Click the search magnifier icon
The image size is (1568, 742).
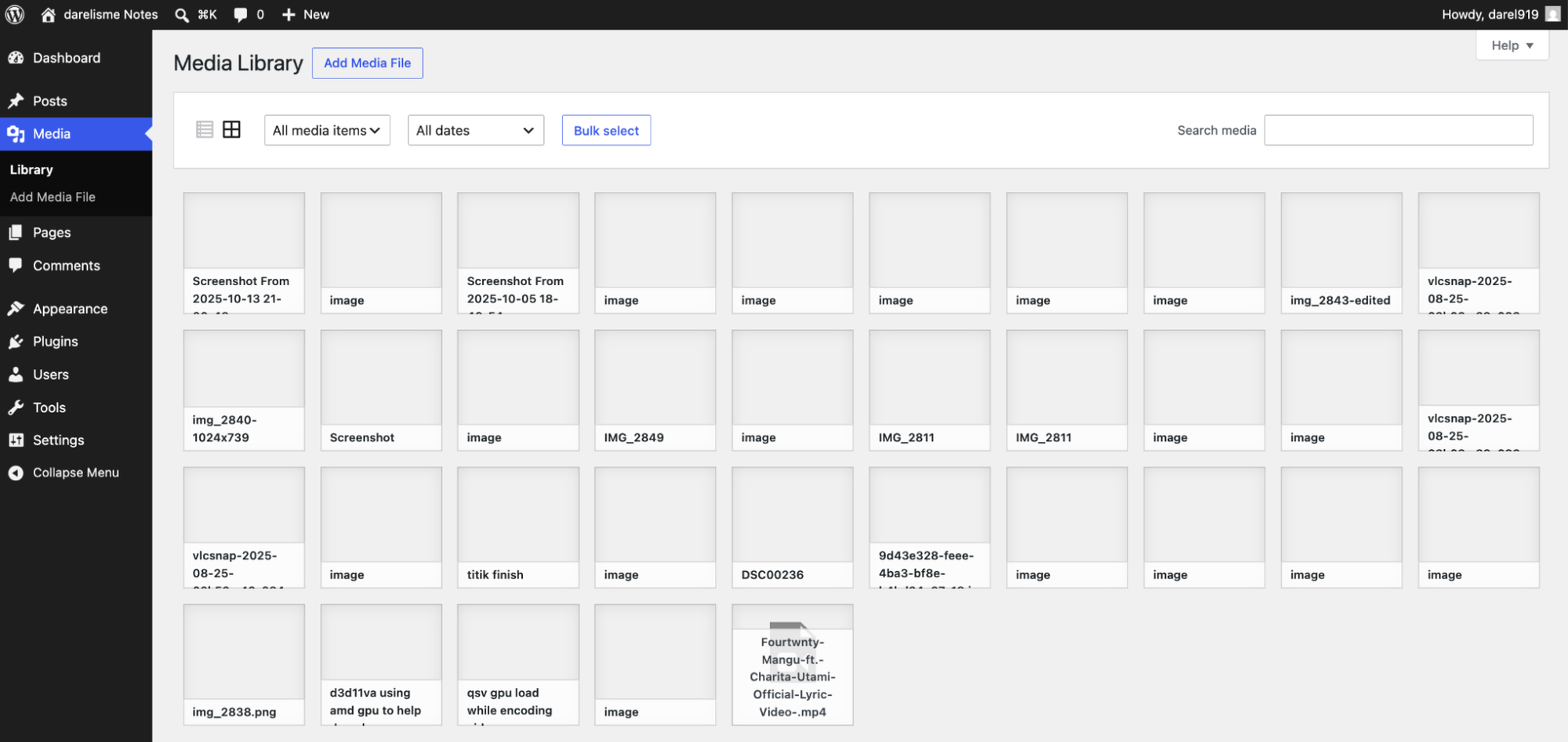[181, 14]
